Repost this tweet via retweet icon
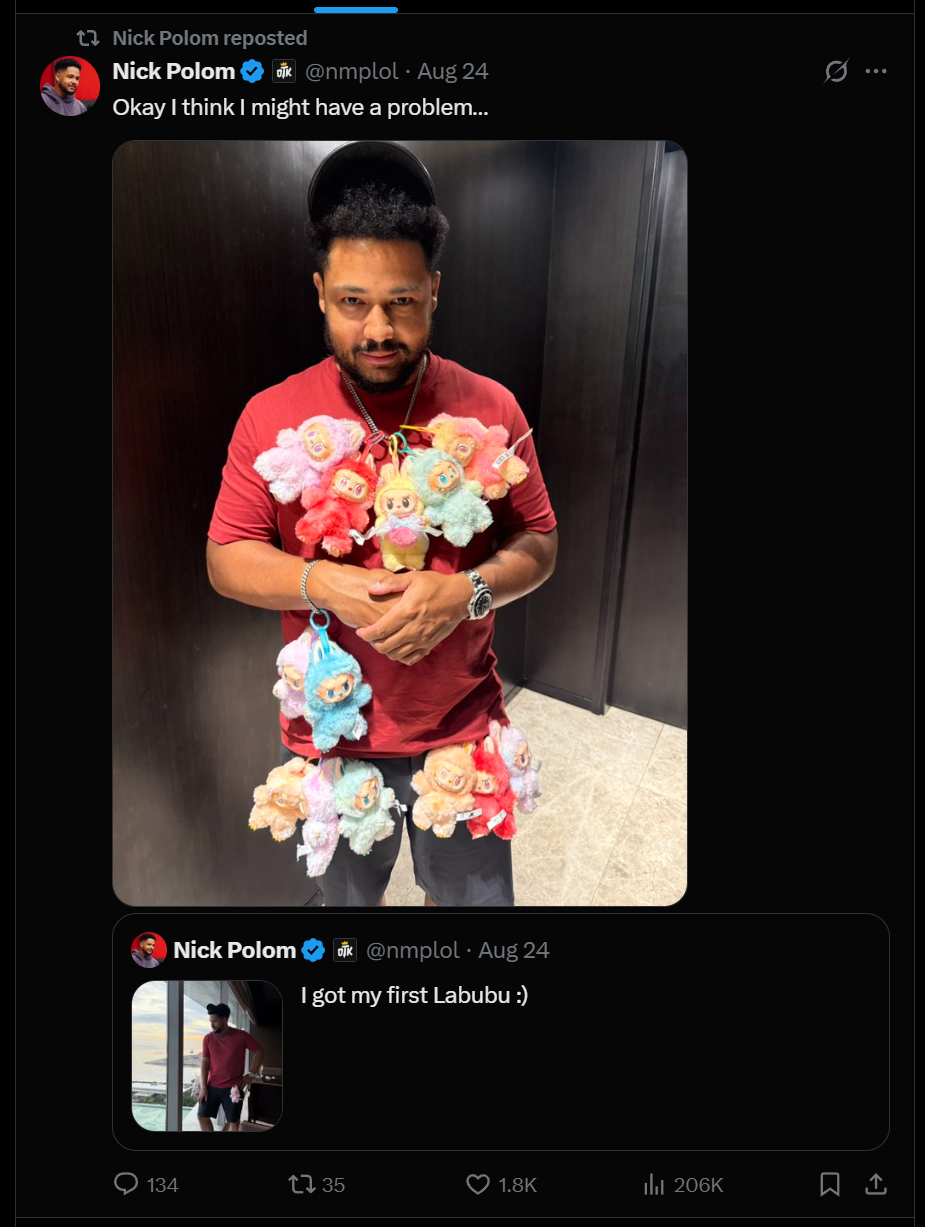 pos(301,1184)
